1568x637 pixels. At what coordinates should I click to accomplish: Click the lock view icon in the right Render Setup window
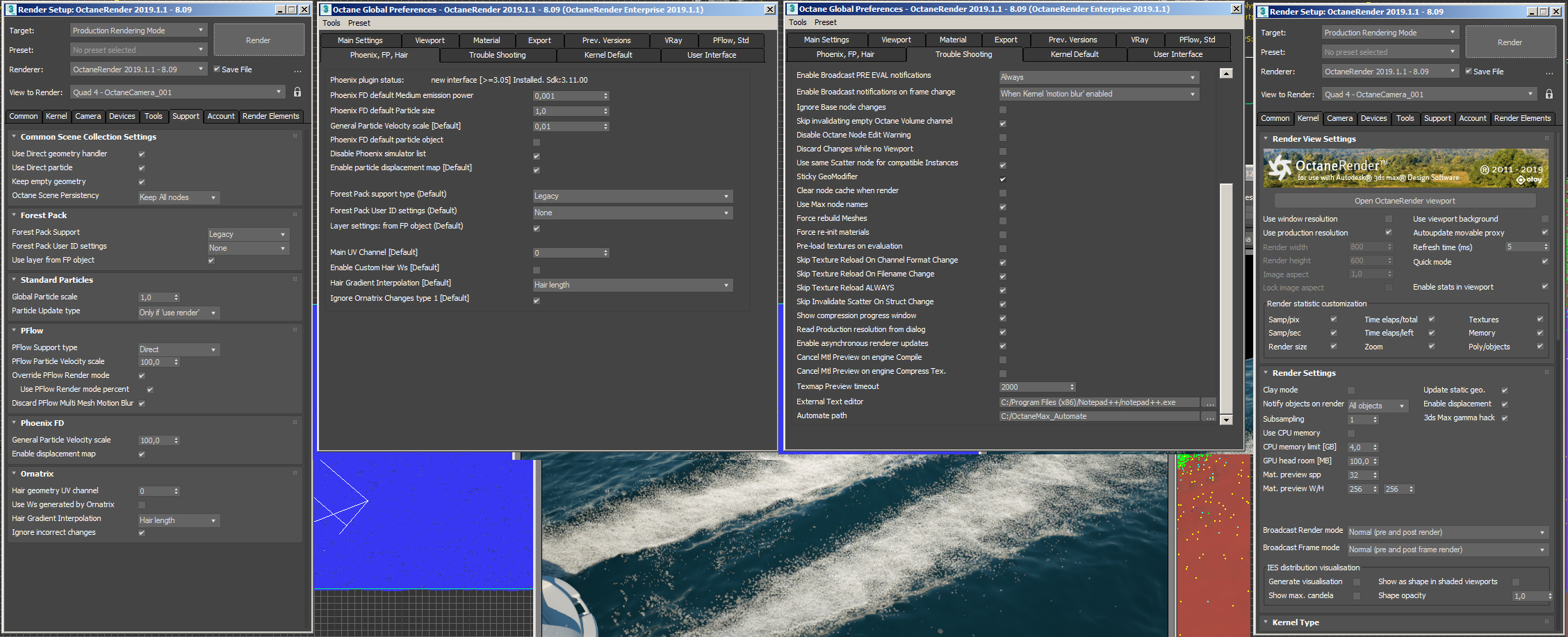click(x=1549, y=94)
